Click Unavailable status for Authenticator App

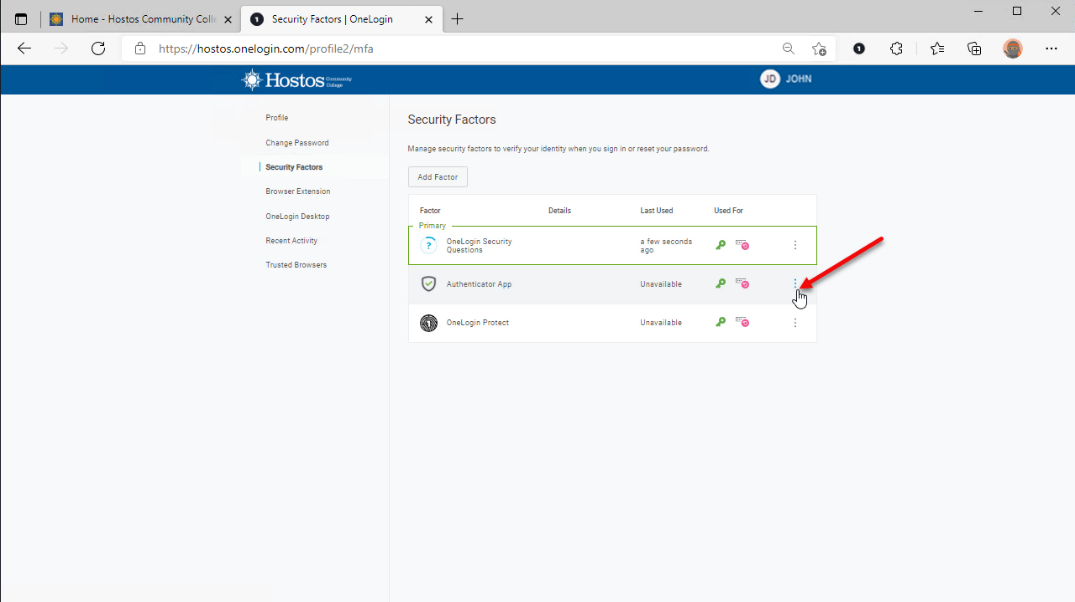pos(661,284)
